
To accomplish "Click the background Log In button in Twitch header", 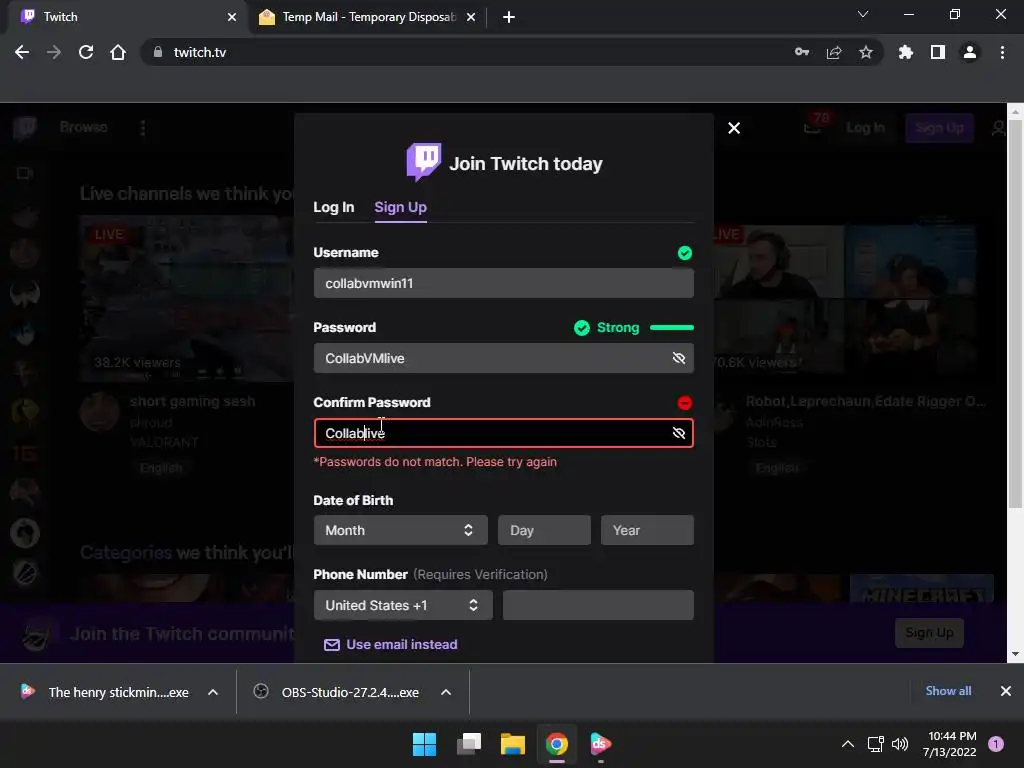I will 865,128.
